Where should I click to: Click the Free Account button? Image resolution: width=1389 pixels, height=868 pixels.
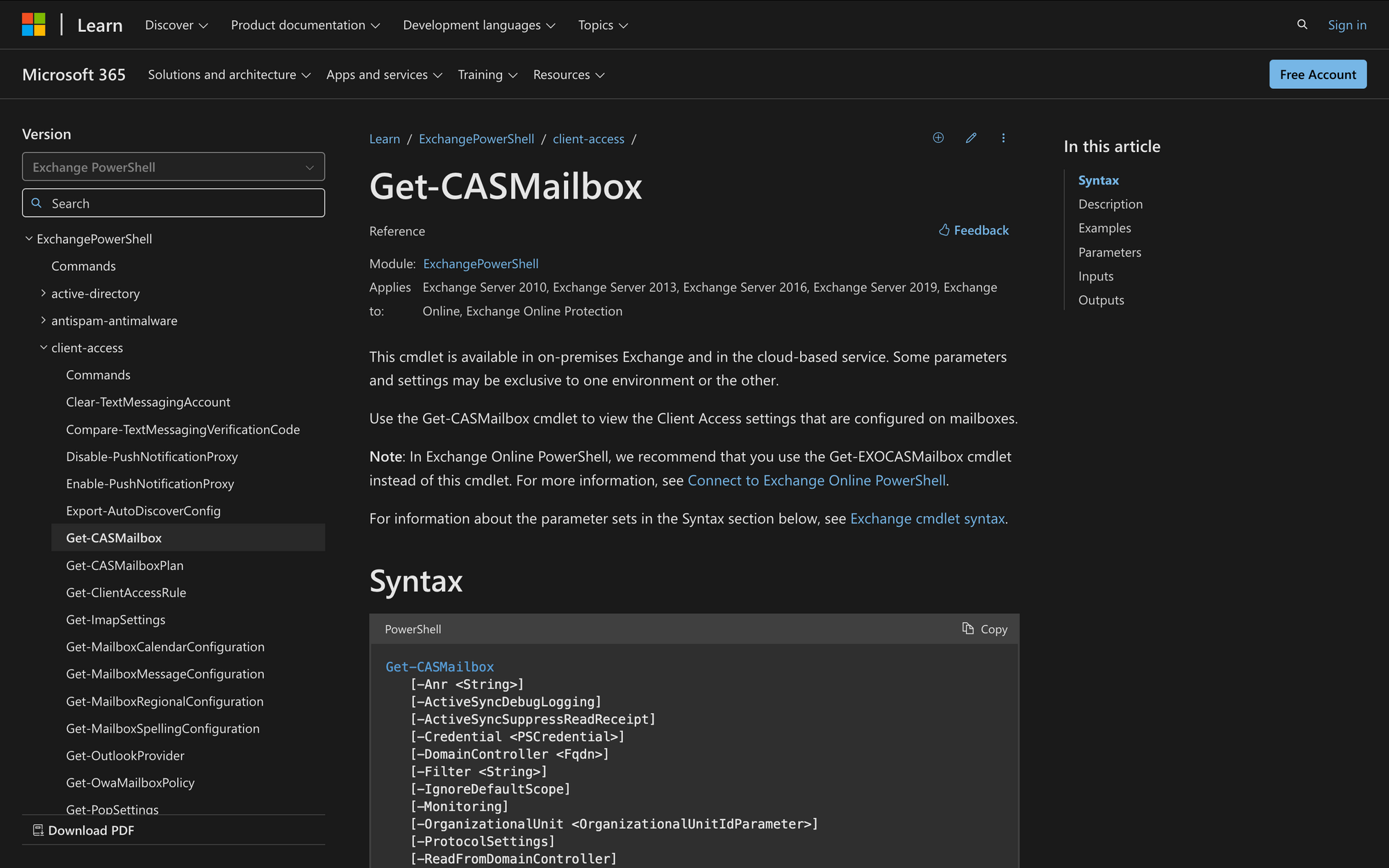(x=1317, y=74)
